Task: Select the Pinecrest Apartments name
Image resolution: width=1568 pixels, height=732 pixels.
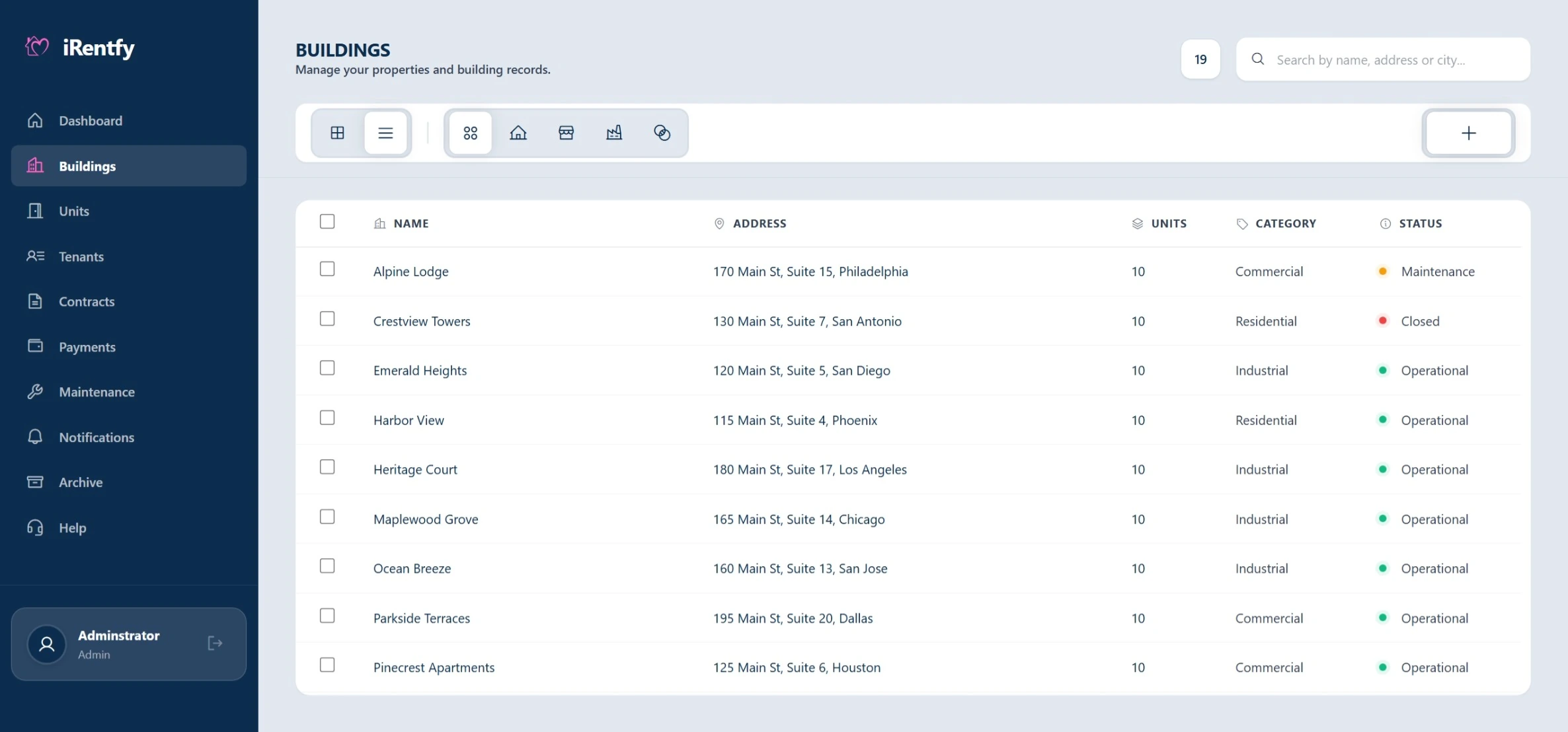Action: coord(434,667)
